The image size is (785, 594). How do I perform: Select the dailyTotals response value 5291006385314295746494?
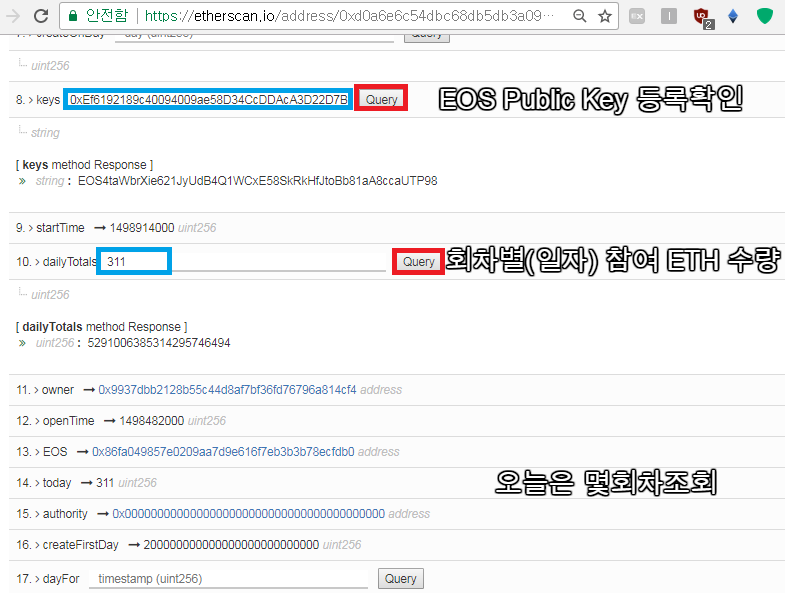coord(159,343)
